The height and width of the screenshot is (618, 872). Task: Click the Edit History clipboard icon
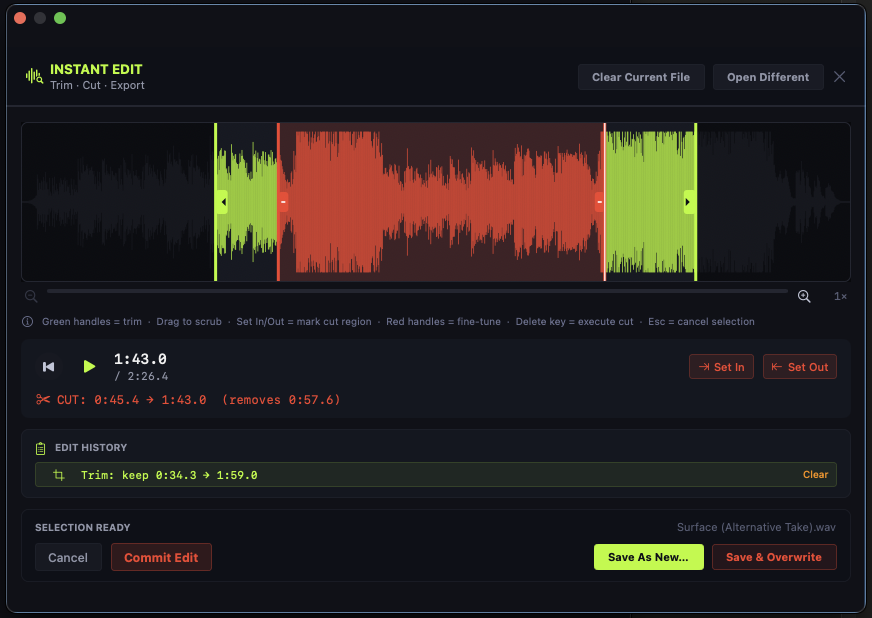[x=41, y=448]
